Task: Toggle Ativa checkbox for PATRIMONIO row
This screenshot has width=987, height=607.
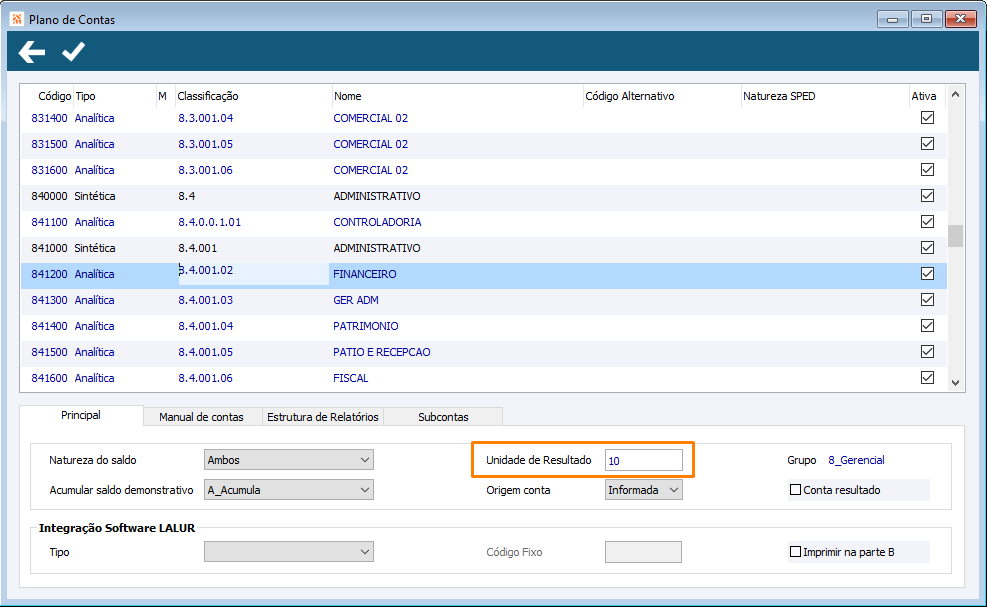Action: coord(927,326)
